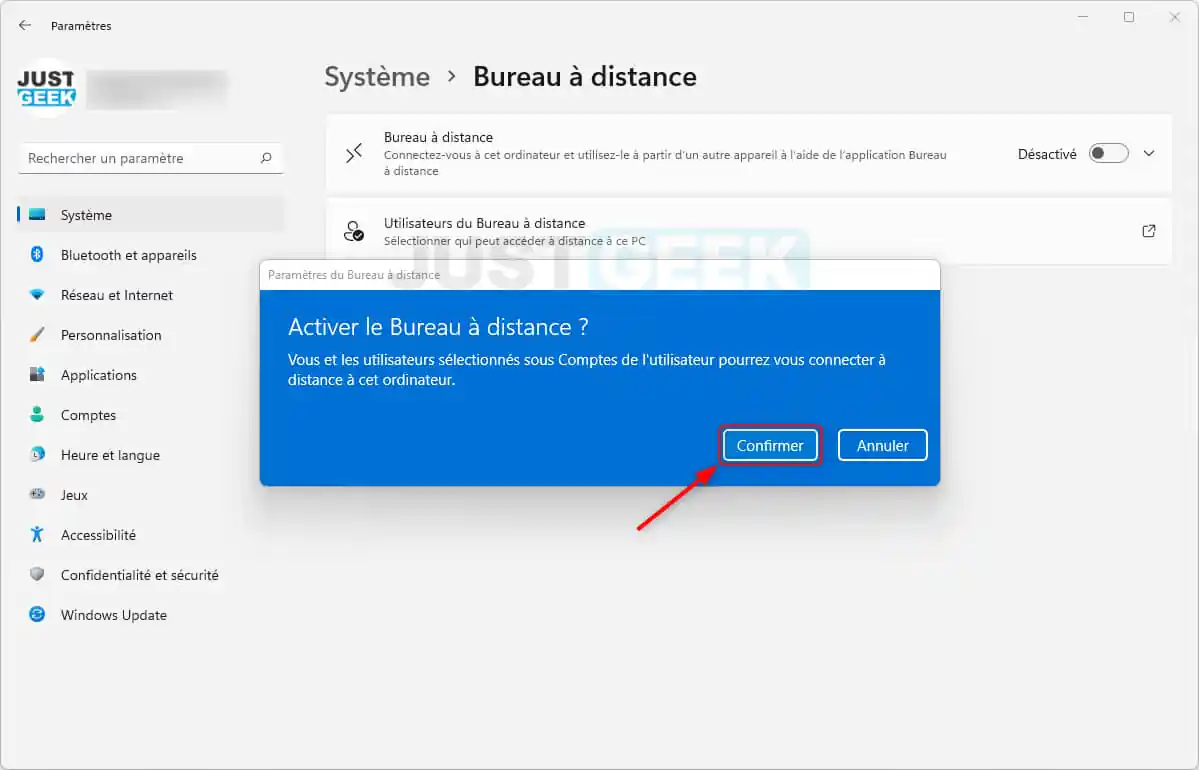Click 'Confidentialité et sécurité' label
This screenshot has width=1199, height=770.
(140, 575)
